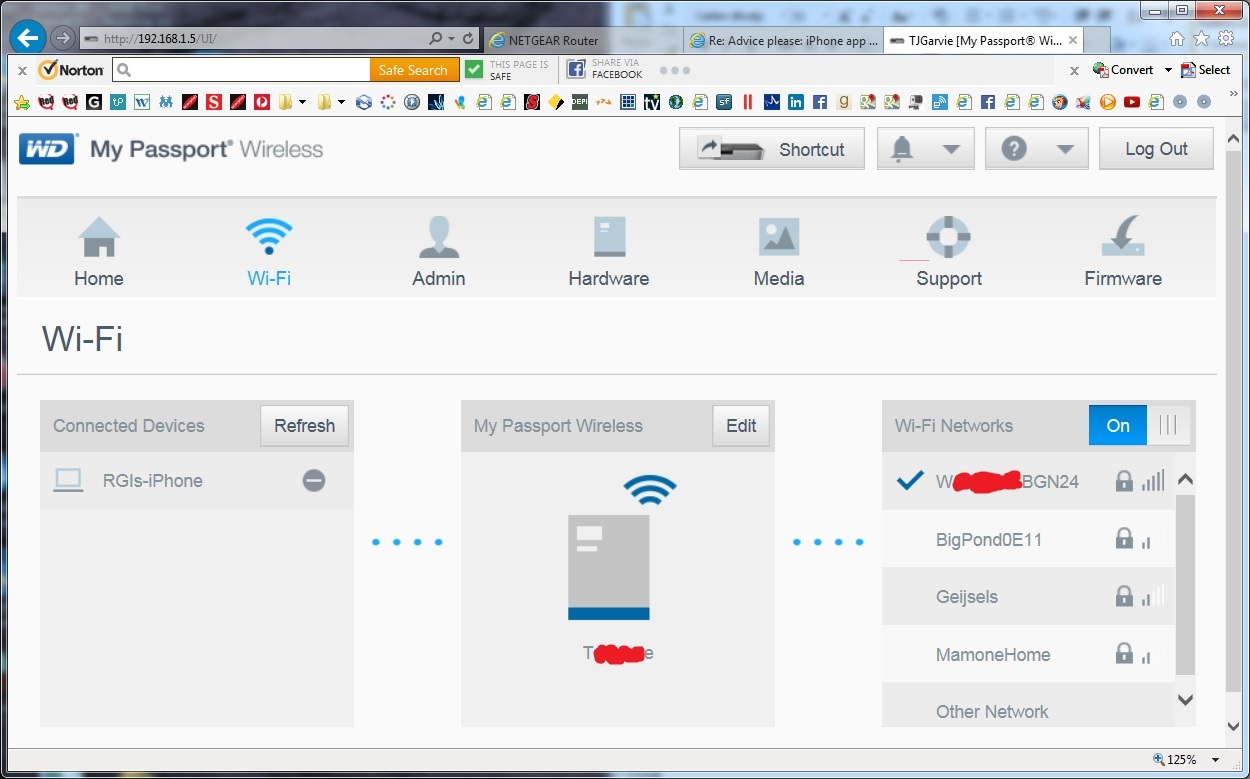Click the WD logo
This screenshot has width=1250, height=779.
pyautogui.click(x=48, y=149)
